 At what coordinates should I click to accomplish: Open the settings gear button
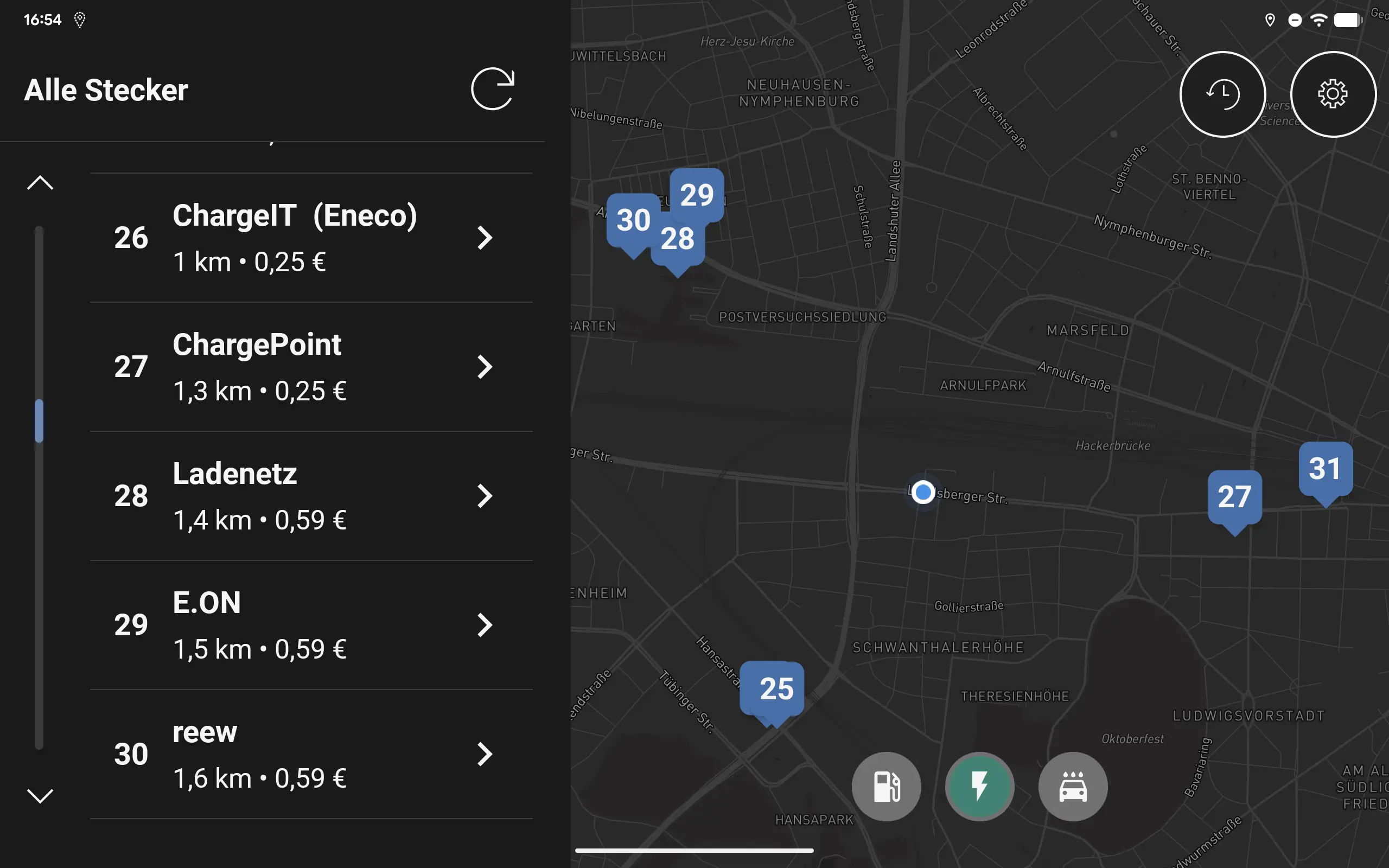pos(1333,94)
